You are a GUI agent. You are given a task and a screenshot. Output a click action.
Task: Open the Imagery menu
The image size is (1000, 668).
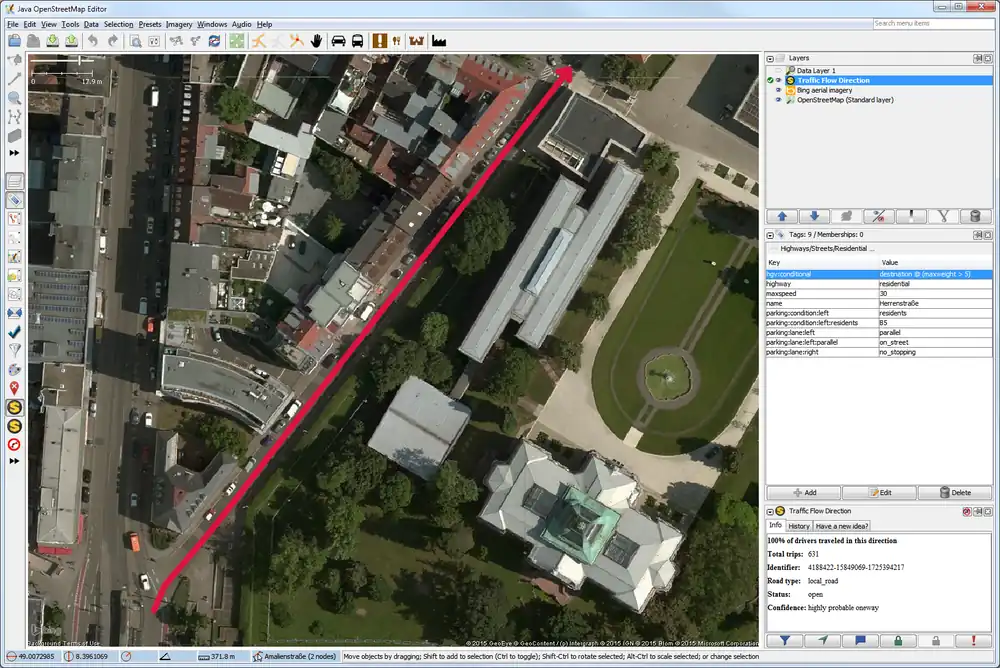tap(179, 23)
